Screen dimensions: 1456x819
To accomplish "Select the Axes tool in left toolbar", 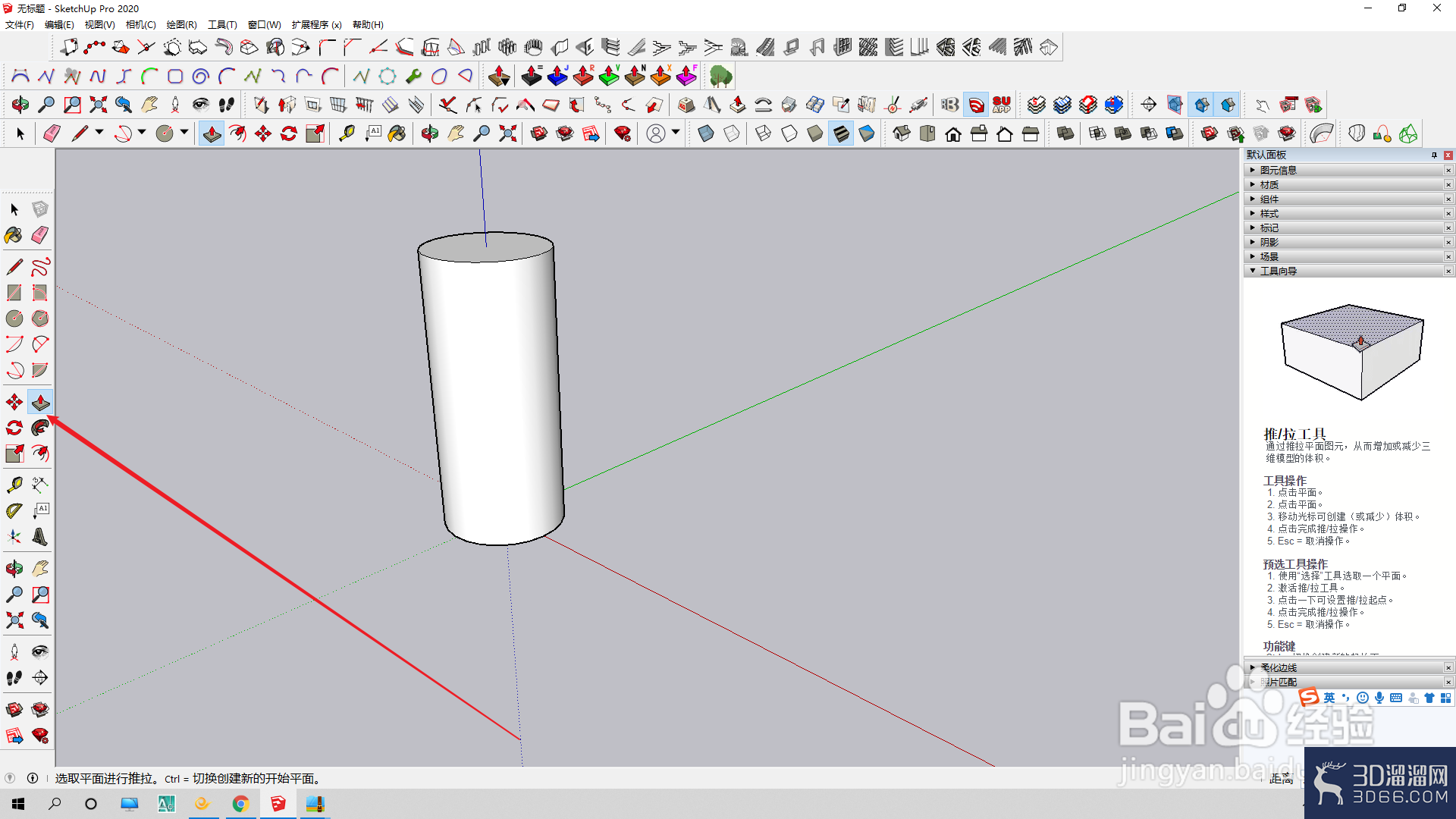I will 14,537.
